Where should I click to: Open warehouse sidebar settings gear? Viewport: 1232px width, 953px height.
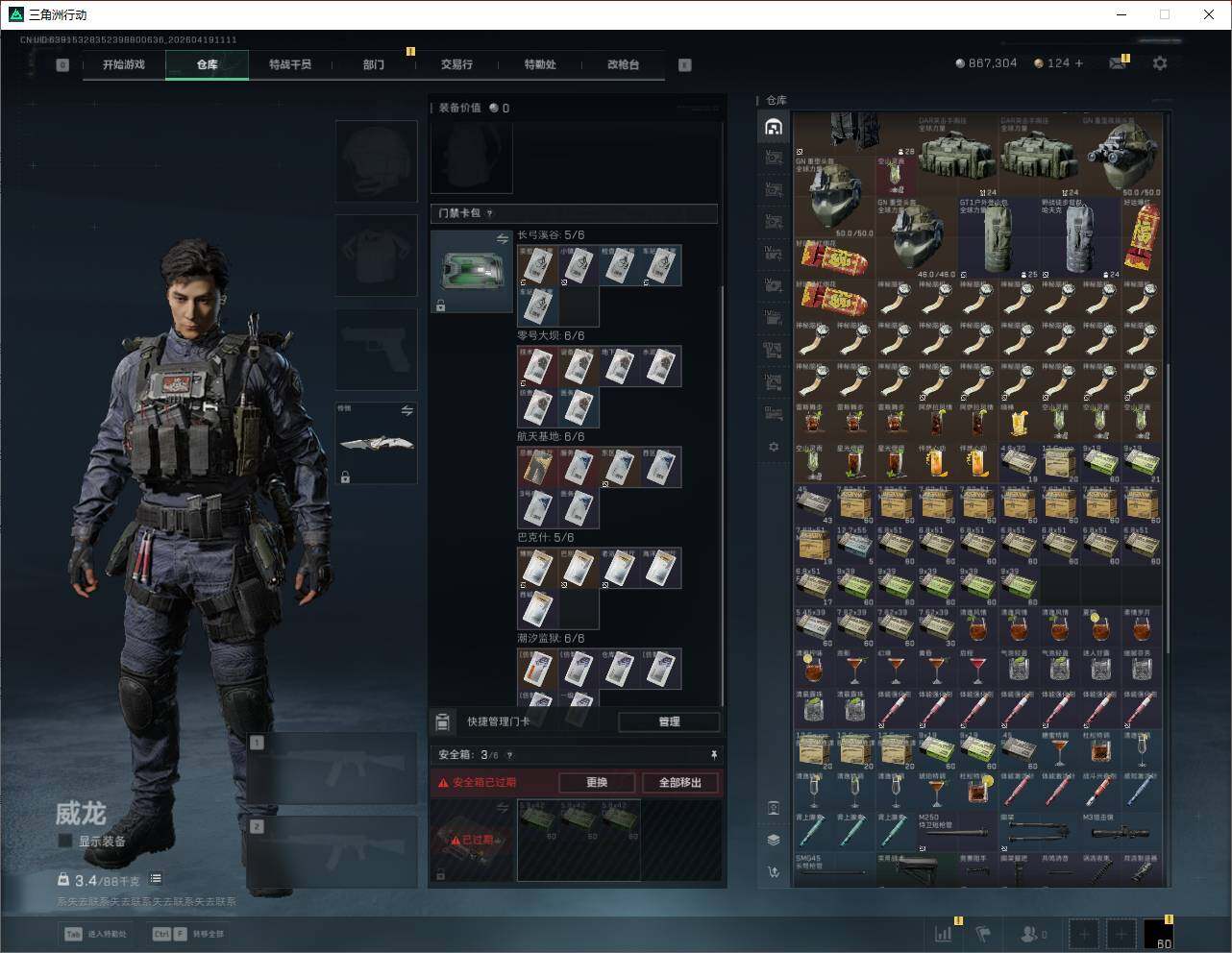click(774, 447)
